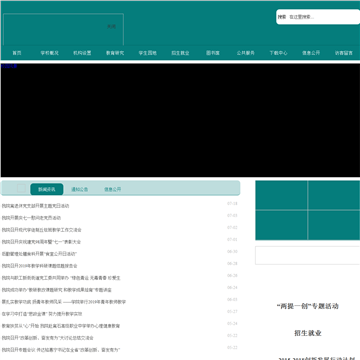Viewport: 360px width, 360px height.
Task: Go to the 学生园地 section
Action: (x=147, y=53)
